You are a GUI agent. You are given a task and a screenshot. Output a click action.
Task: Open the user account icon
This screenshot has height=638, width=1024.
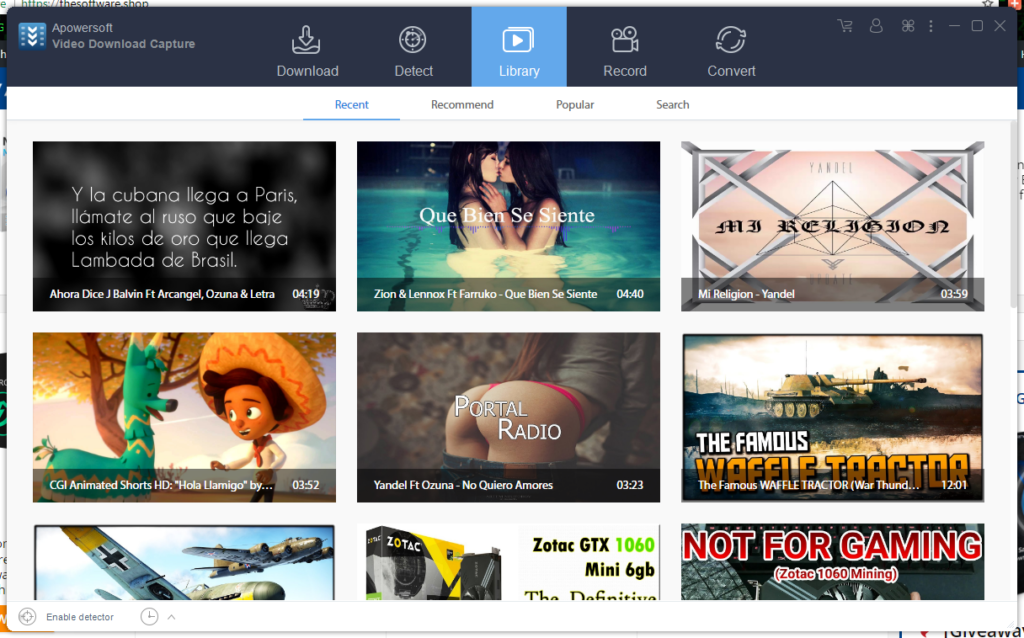point(876,25)
